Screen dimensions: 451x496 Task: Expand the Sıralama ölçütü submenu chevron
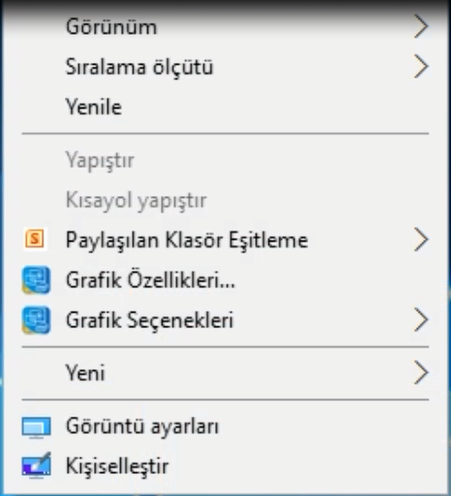pos(421,66)
